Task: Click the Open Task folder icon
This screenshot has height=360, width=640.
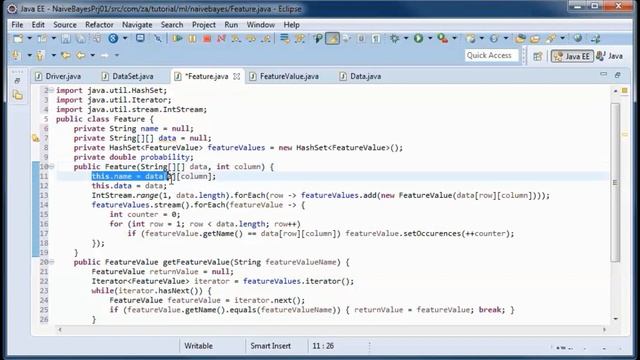Action: (x=535, y=39)
